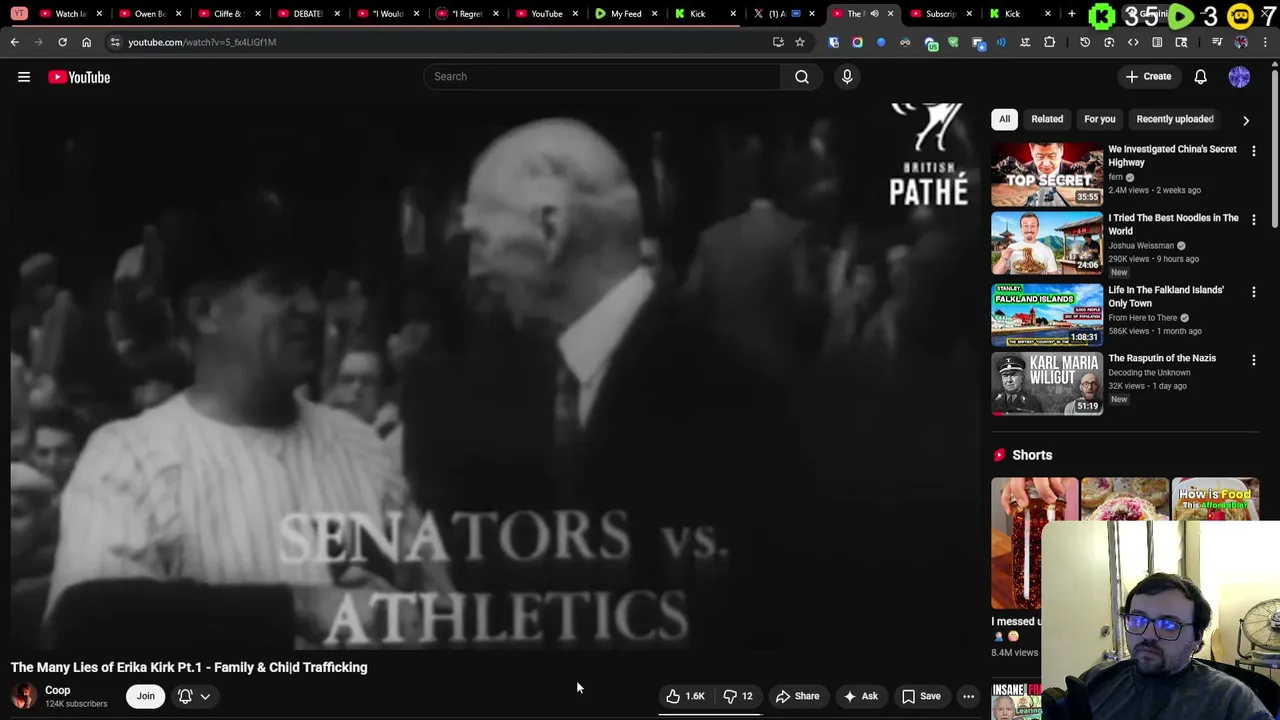This screenshot has width=1280, height=720.
Task: Open options menu for Falkland Islands video
Action: point(1253,292)
